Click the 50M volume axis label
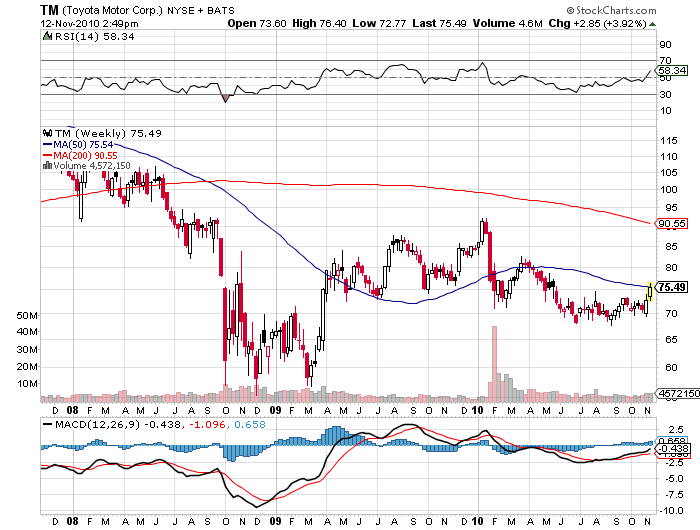The width and height of the screenshot is (700, 530). coord(27,316)
